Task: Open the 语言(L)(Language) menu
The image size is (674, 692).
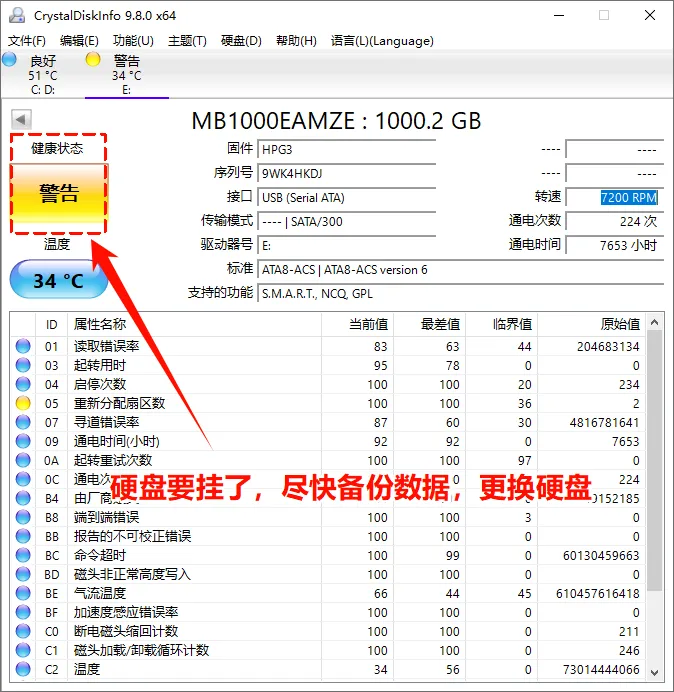Action: 382,41
